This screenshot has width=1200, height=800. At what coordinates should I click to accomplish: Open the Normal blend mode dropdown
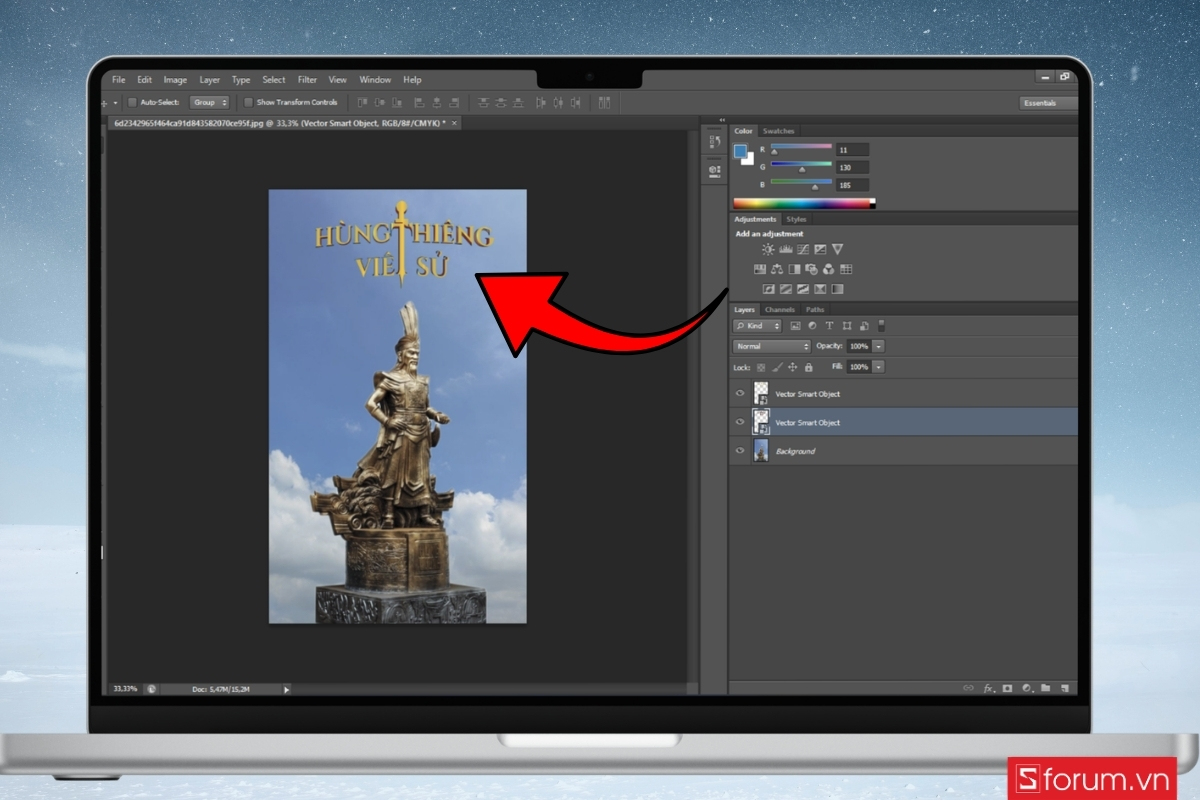[771, 346]
